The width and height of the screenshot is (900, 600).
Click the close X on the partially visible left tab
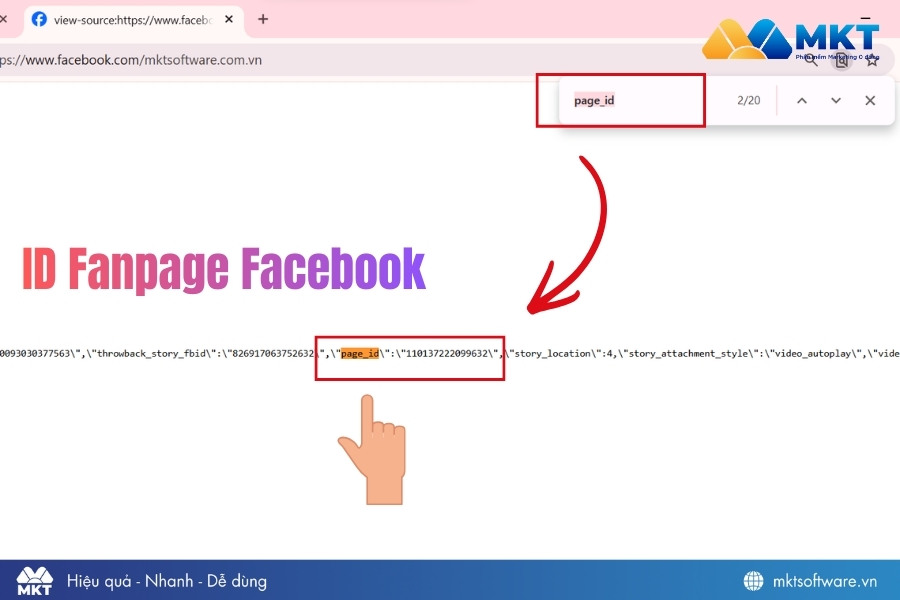[x=4, y=18]
